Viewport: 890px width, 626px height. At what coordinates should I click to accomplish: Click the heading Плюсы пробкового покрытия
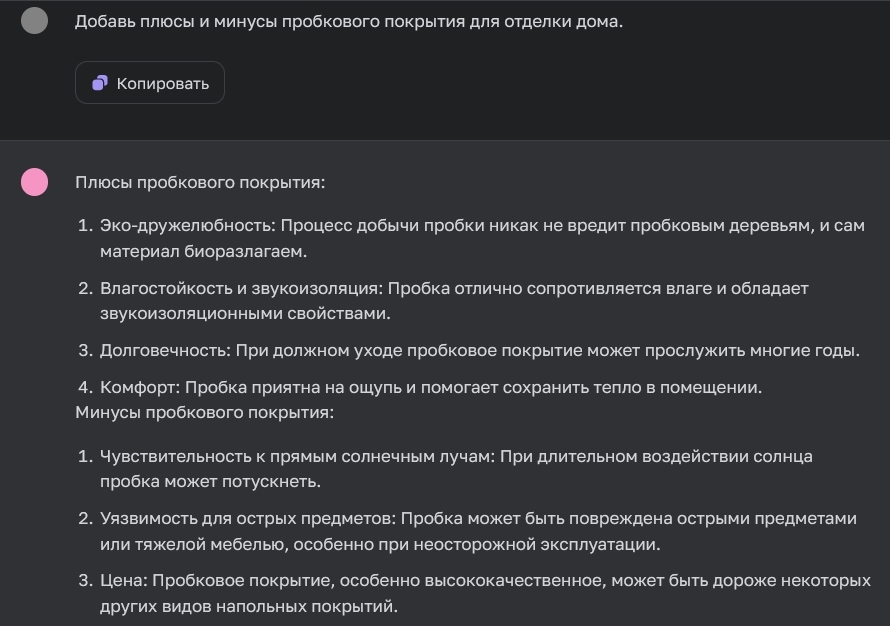[201, 183]
